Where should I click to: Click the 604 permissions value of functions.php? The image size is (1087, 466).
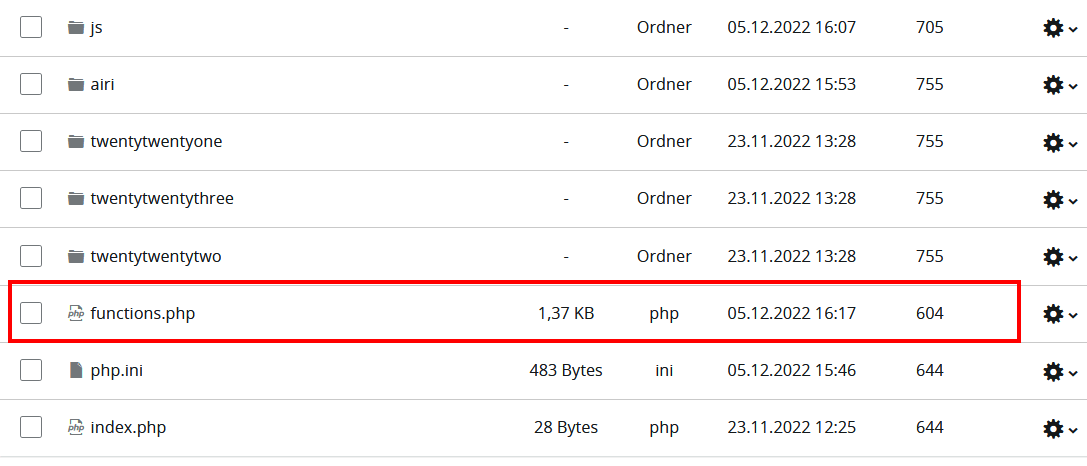[x=930, y=313]
